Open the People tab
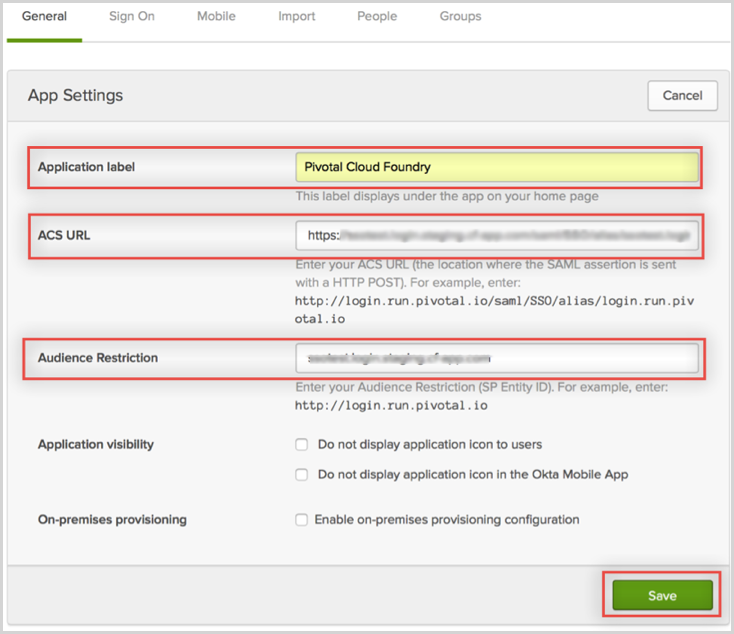 pyautogui.click(x=377, y=17)
